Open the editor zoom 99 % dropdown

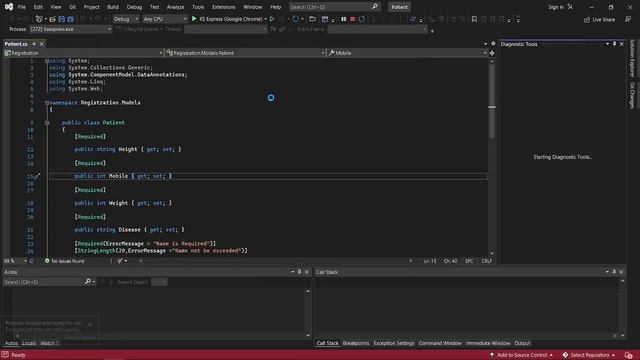[15, 261]
